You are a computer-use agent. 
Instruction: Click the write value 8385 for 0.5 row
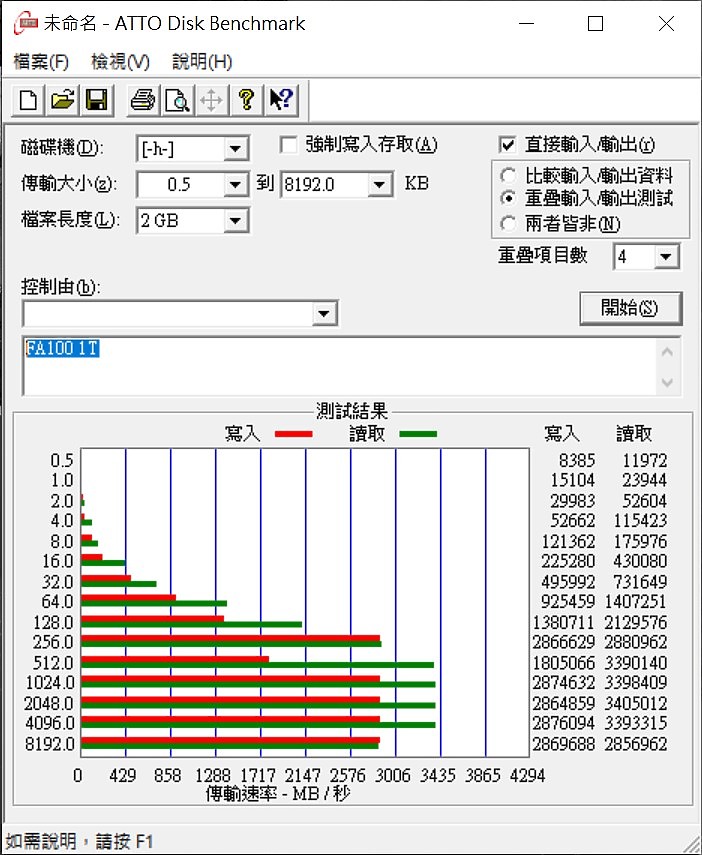pos(577,461)
